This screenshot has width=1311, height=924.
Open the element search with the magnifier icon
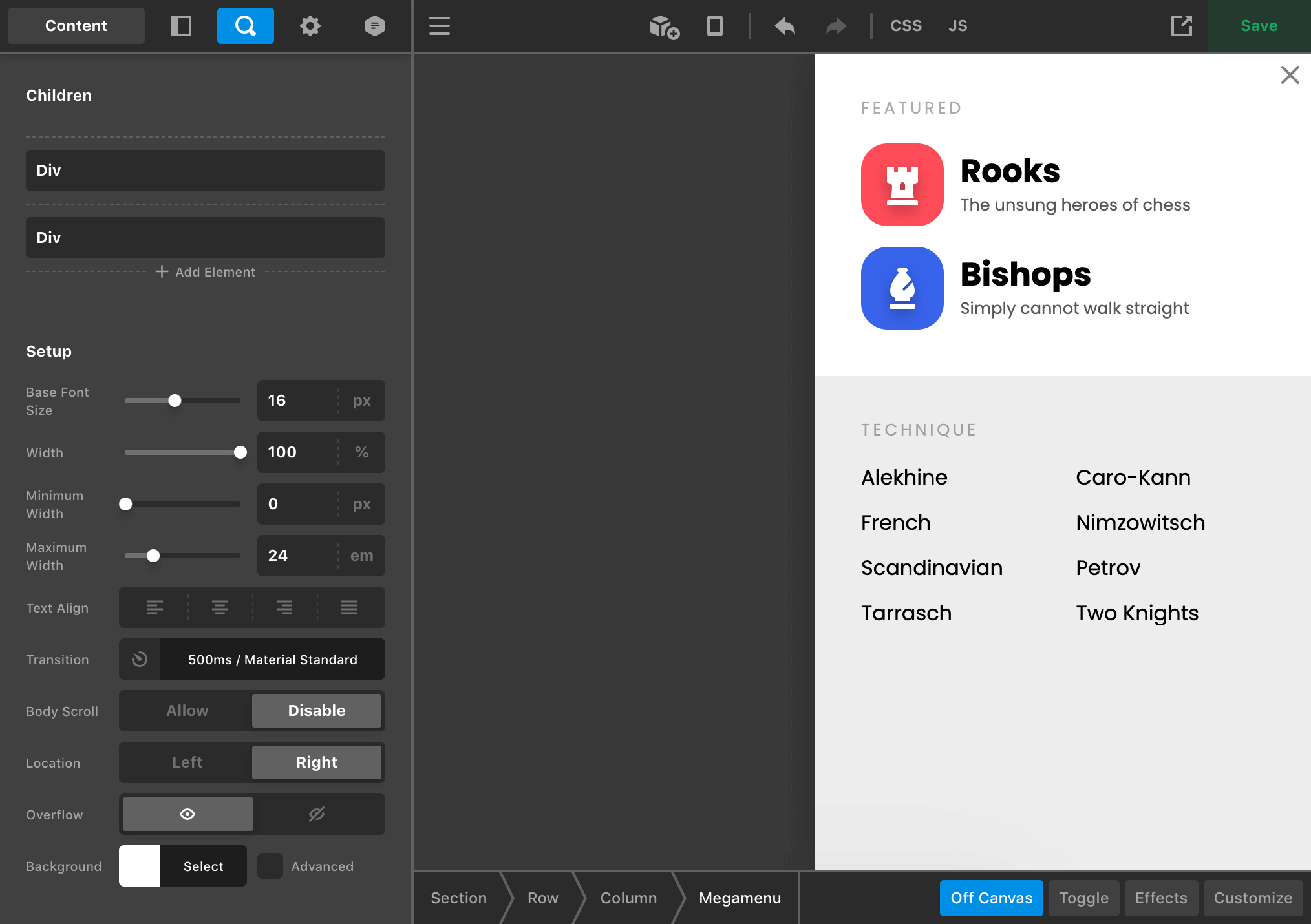(245, 26)
